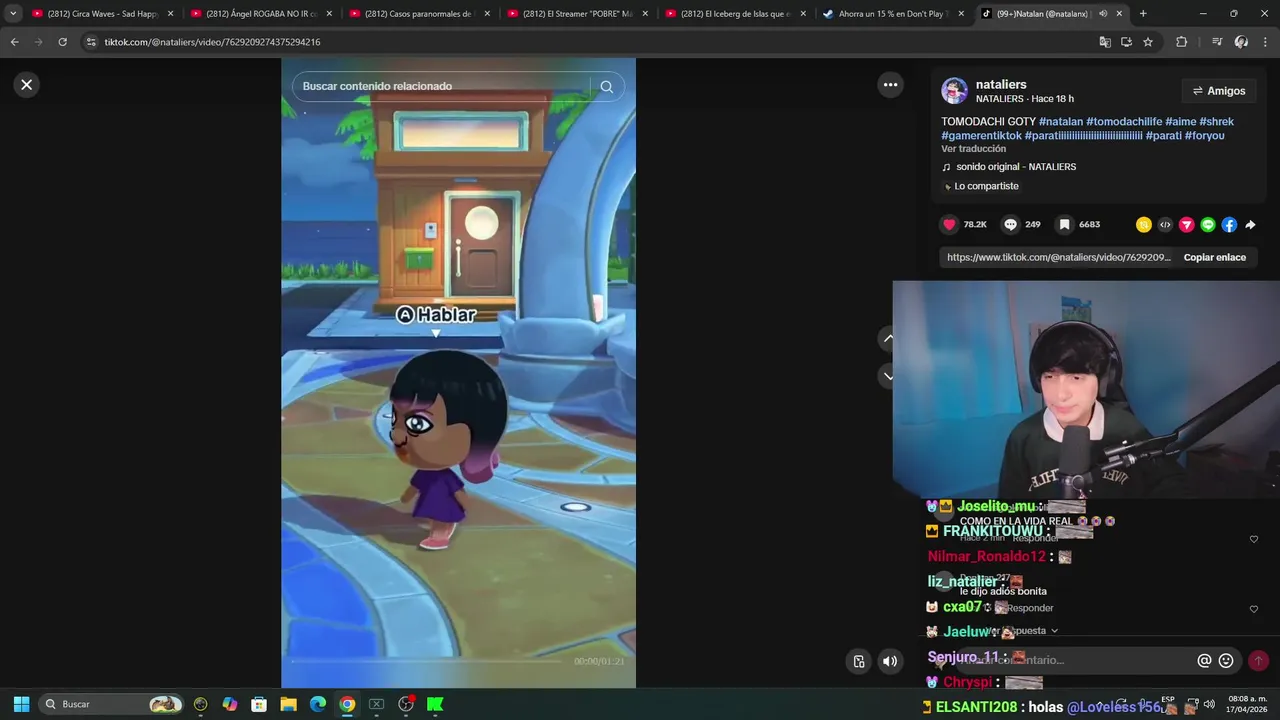The image size is (1280, 720).
Task: Open Microsoft Edge from the taskbar
Action: pos(318,704)
